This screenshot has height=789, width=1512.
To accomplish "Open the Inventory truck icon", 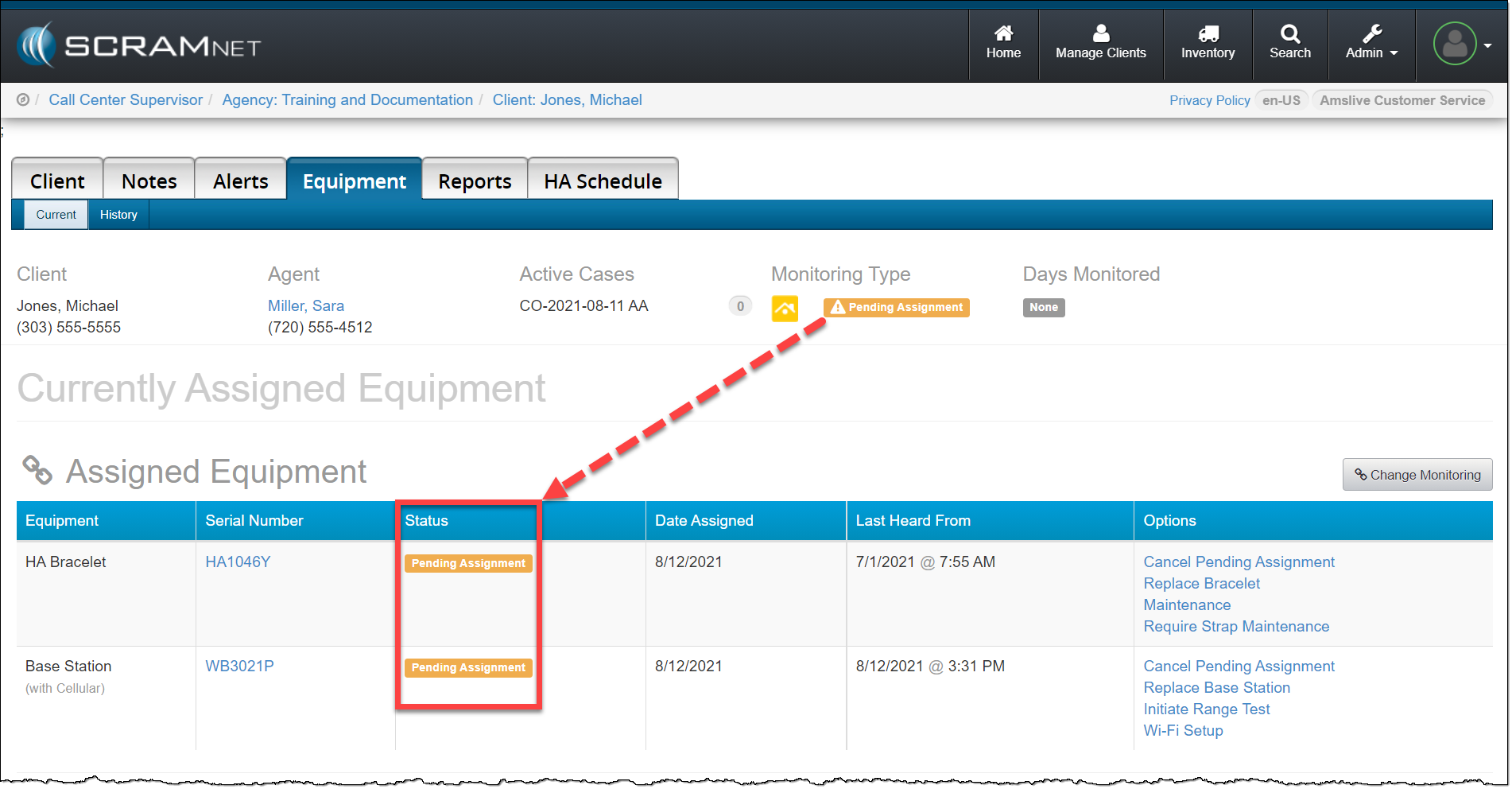I will click(x=1208, y=33).
